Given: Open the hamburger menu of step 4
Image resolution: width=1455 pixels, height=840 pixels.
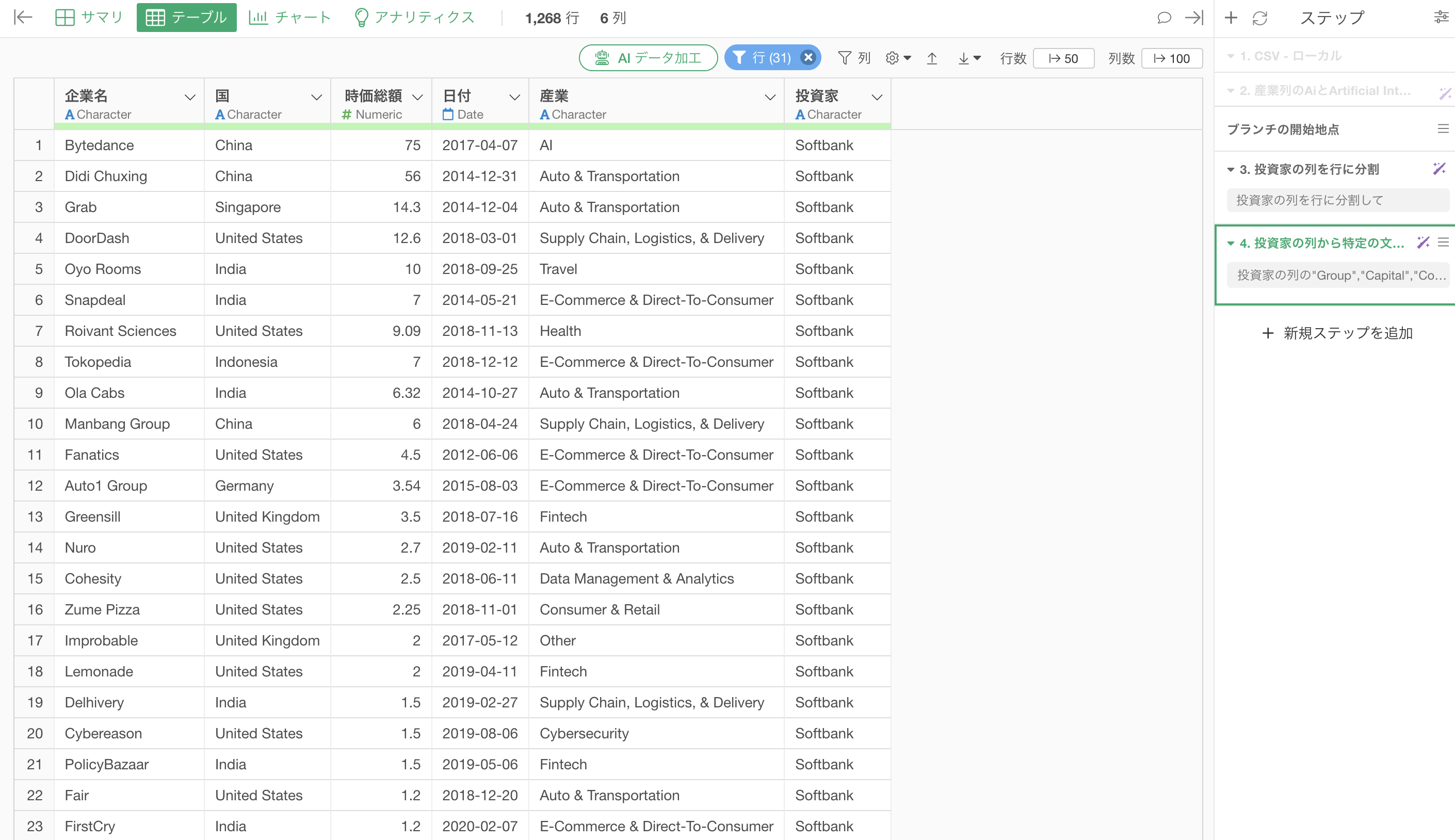Looking at the screenshot, I should [x=1443, y=243].
